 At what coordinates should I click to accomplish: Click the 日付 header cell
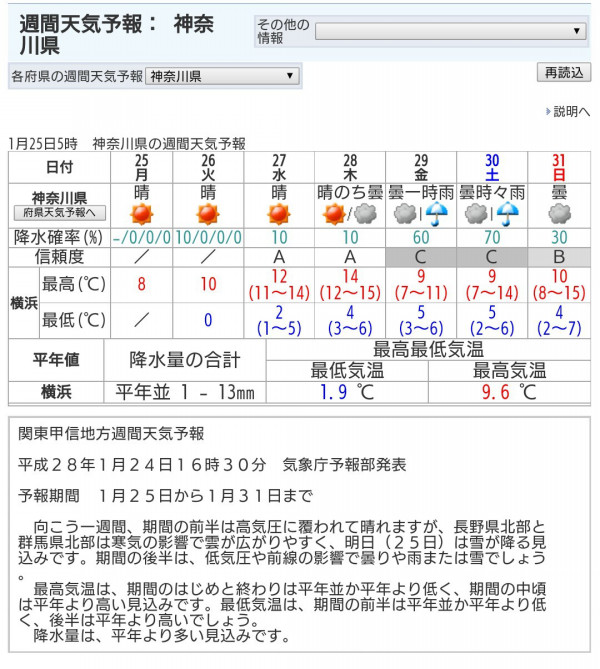(59, 167)
